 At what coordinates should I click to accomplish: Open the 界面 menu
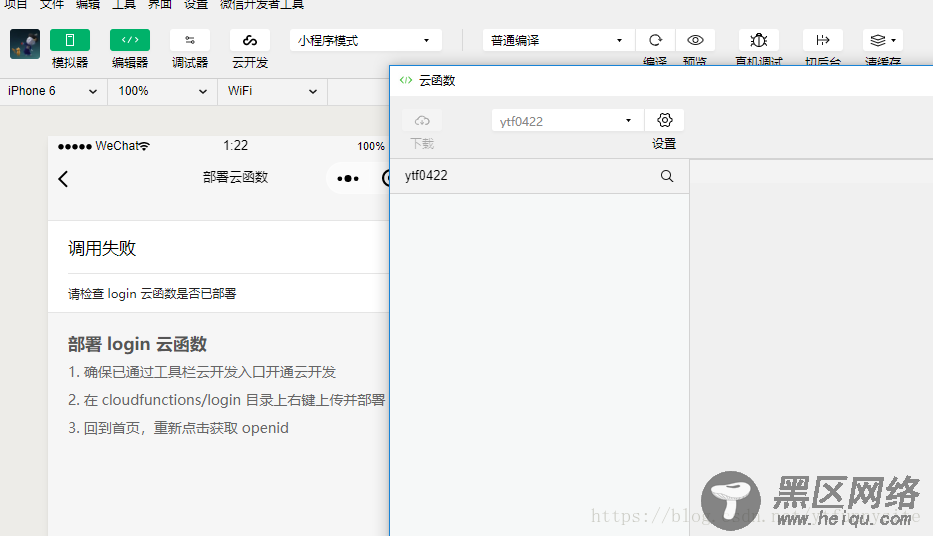159,4
